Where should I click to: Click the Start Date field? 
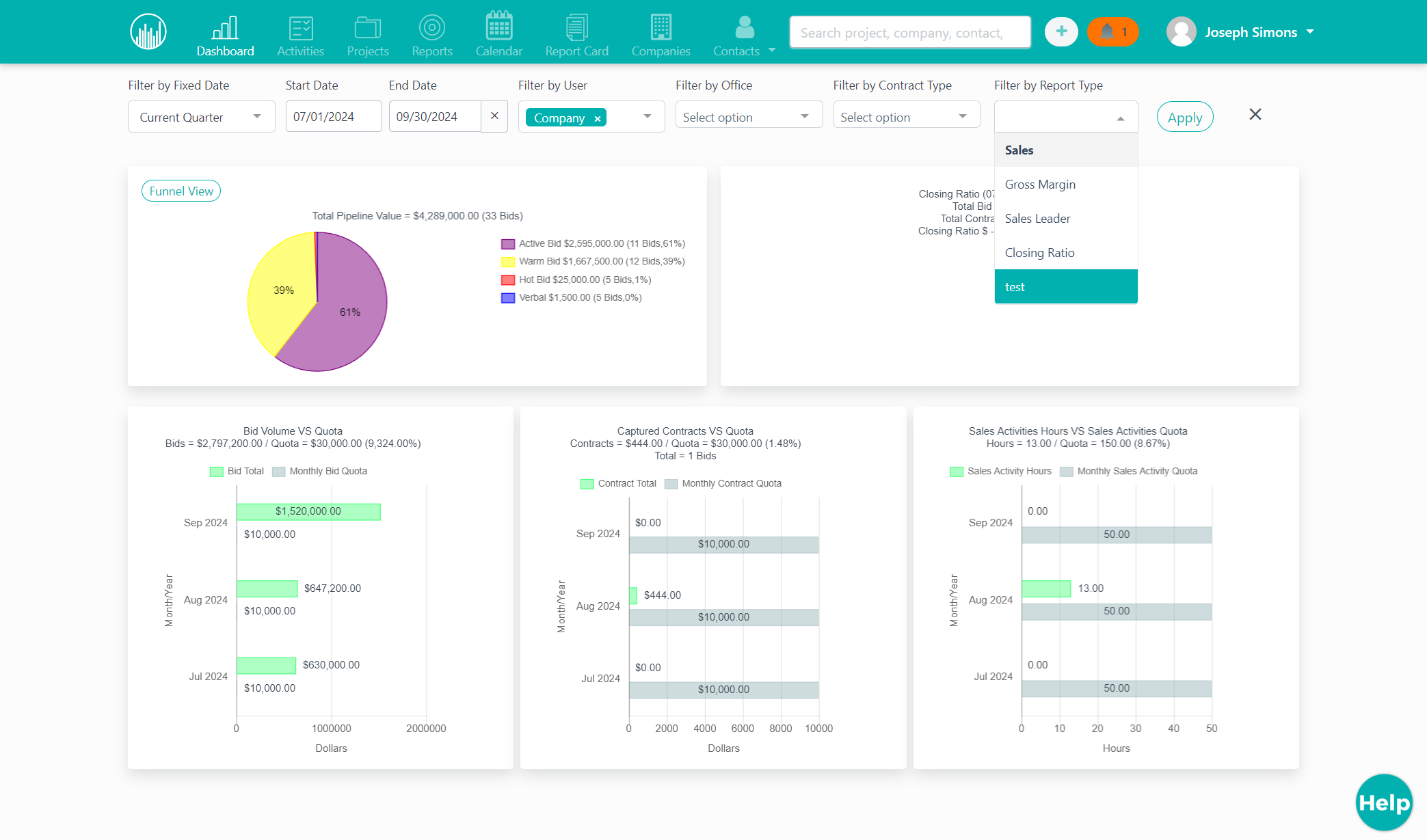click(334, 116)
